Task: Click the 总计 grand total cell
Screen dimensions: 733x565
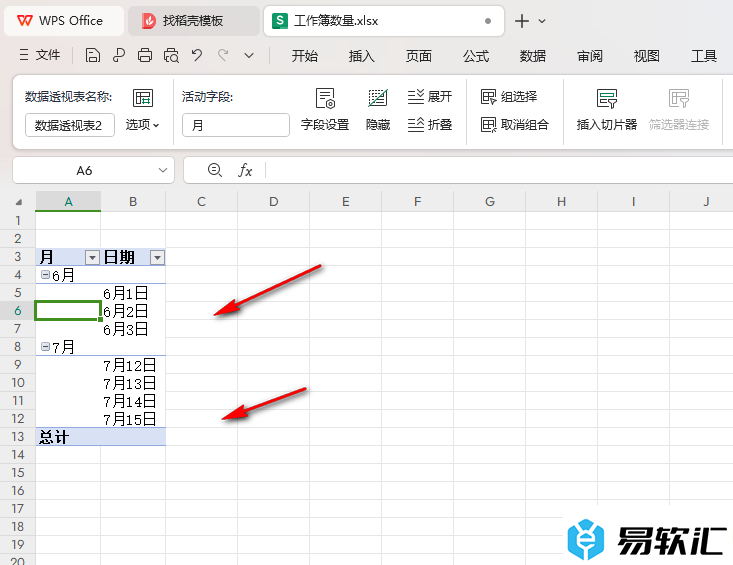Action: click(x=68, y=436)
